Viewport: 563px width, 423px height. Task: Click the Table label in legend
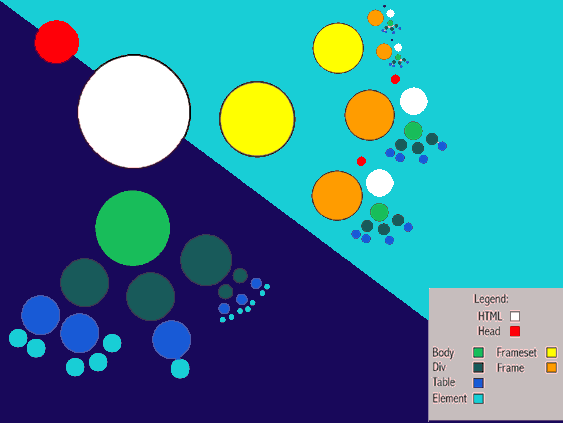pos(444,382)
